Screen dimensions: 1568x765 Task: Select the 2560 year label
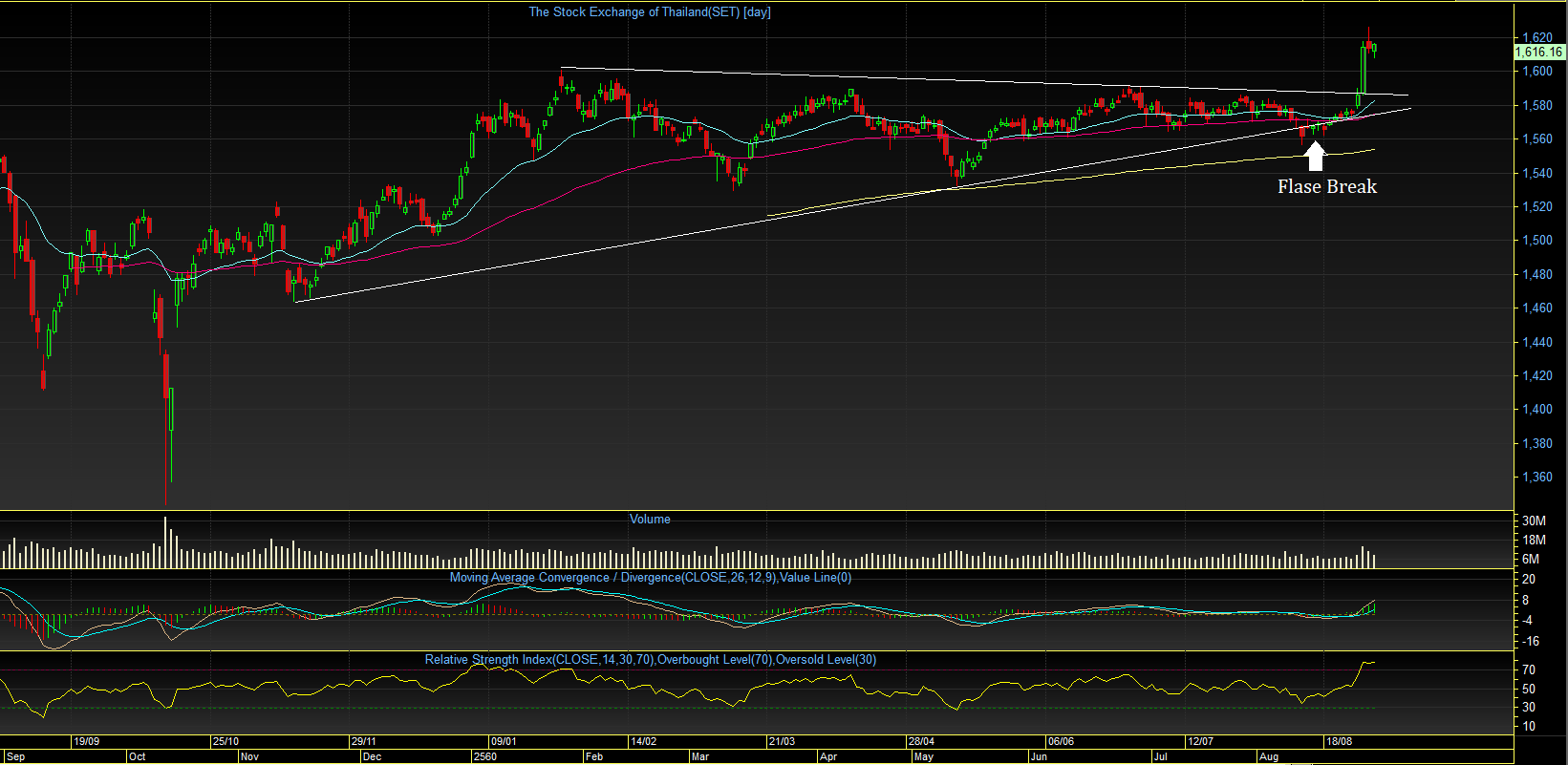click(x=484, y=756)
